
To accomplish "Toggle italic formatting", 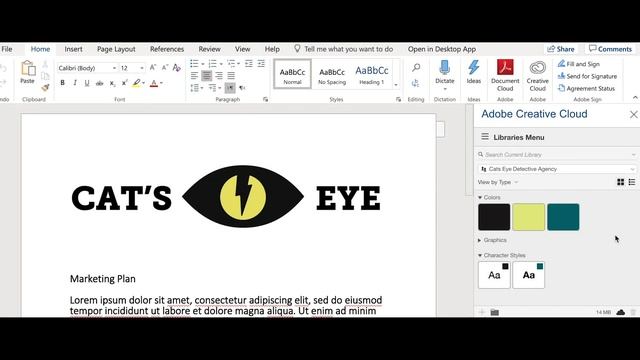I will point(75,83).
